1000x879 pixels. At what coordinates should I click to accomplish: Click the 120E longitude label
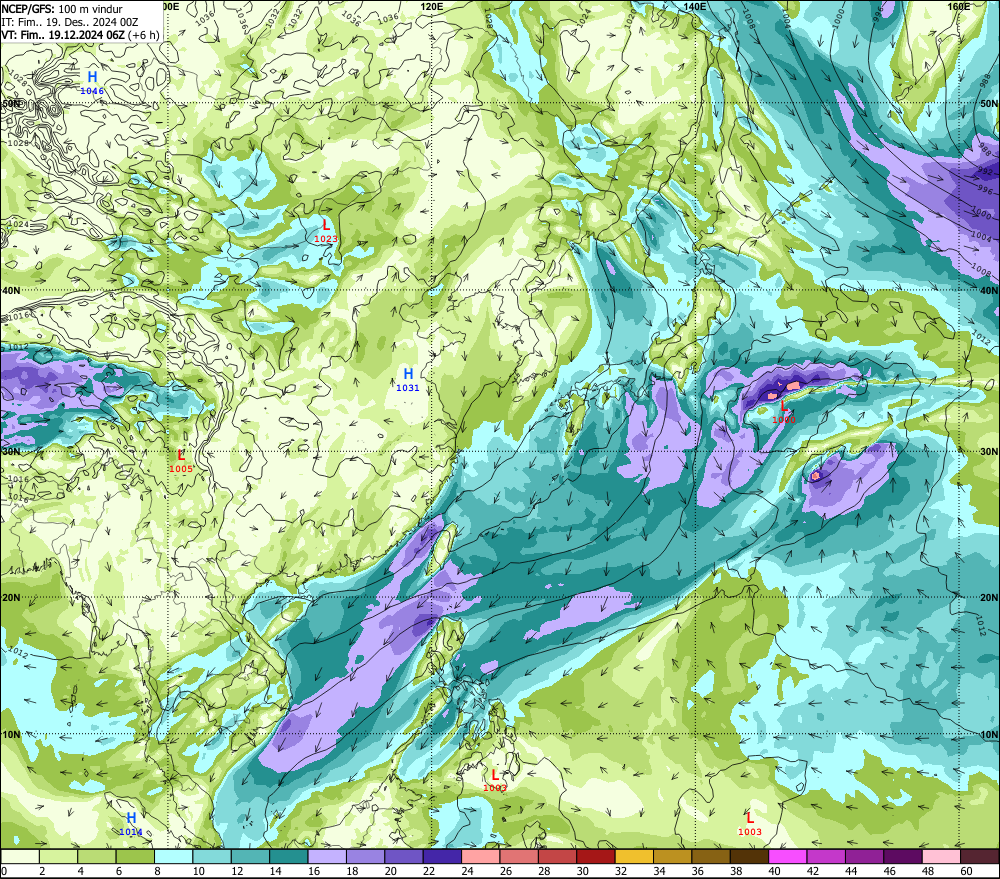click(x=432, y=6)
